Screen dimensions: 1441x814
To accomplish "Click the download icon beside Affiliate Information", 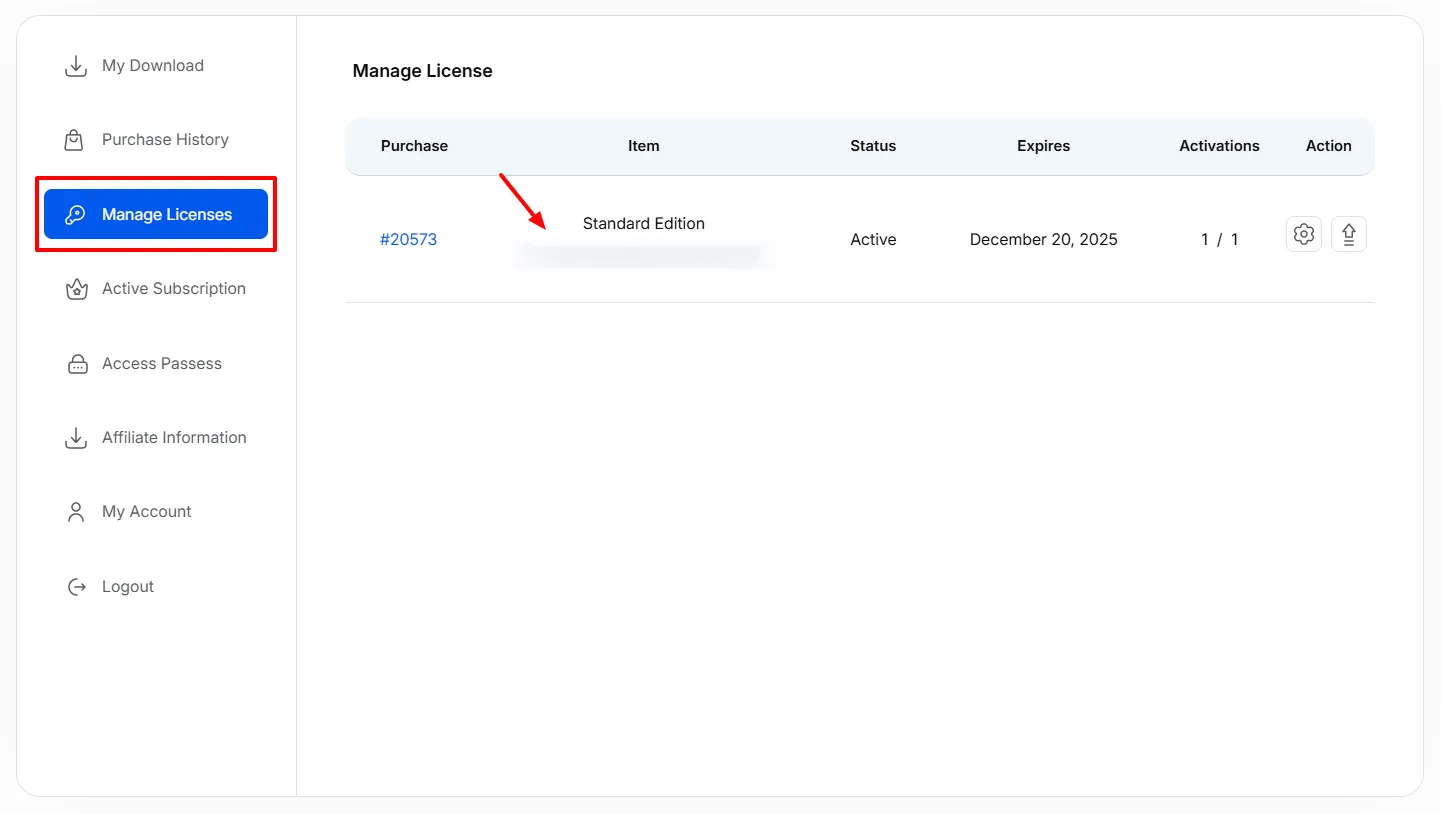I will pos(76,437).
